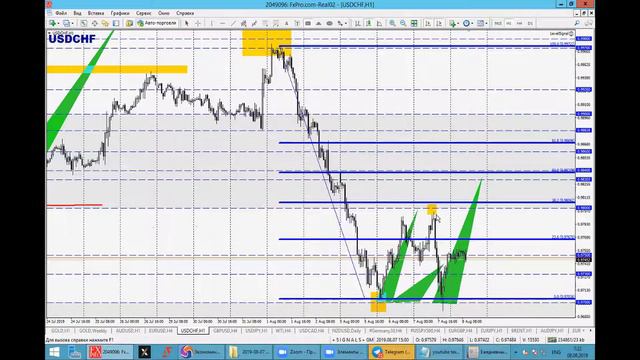Image resolution: width=640 pixels, height=360 pixels.
Task: Open the Справка menu
Action: click(x=185, y=13)
